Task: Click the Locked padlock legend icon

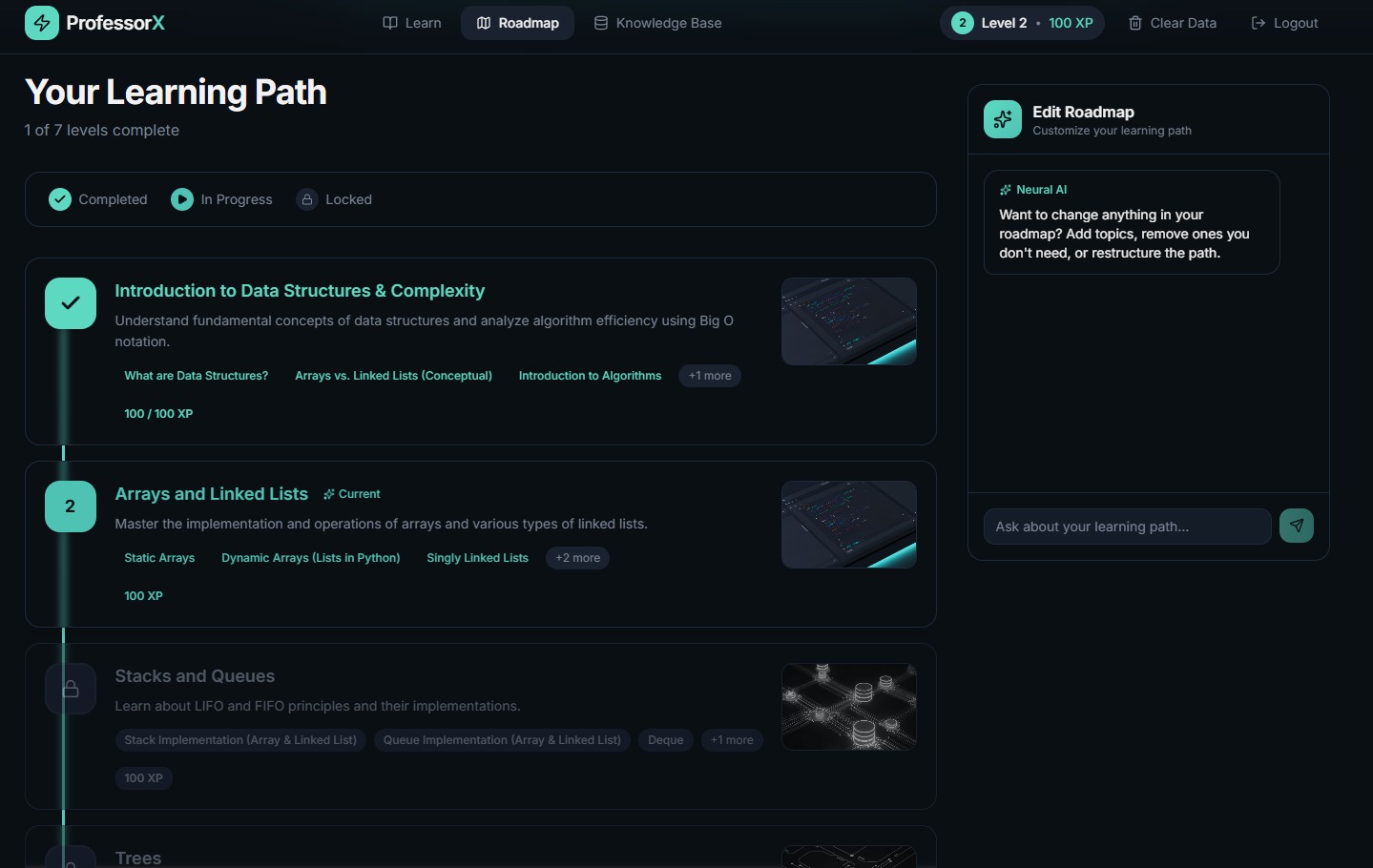Action: click(307, 199)
